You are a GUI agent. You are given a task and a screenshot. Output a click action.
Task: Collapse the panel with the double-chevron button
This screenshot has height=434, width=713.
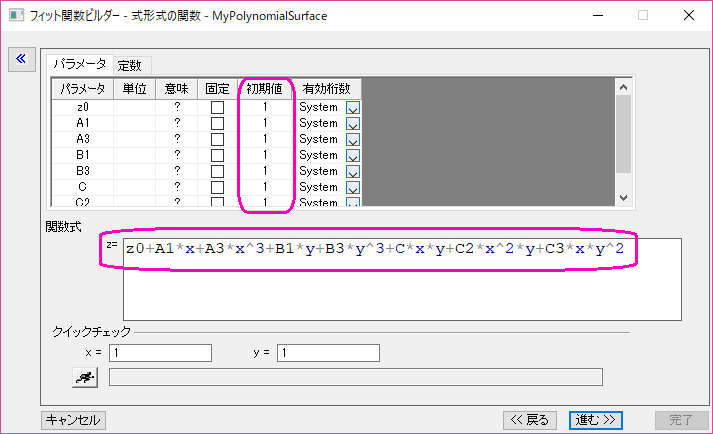pos(21,59)
